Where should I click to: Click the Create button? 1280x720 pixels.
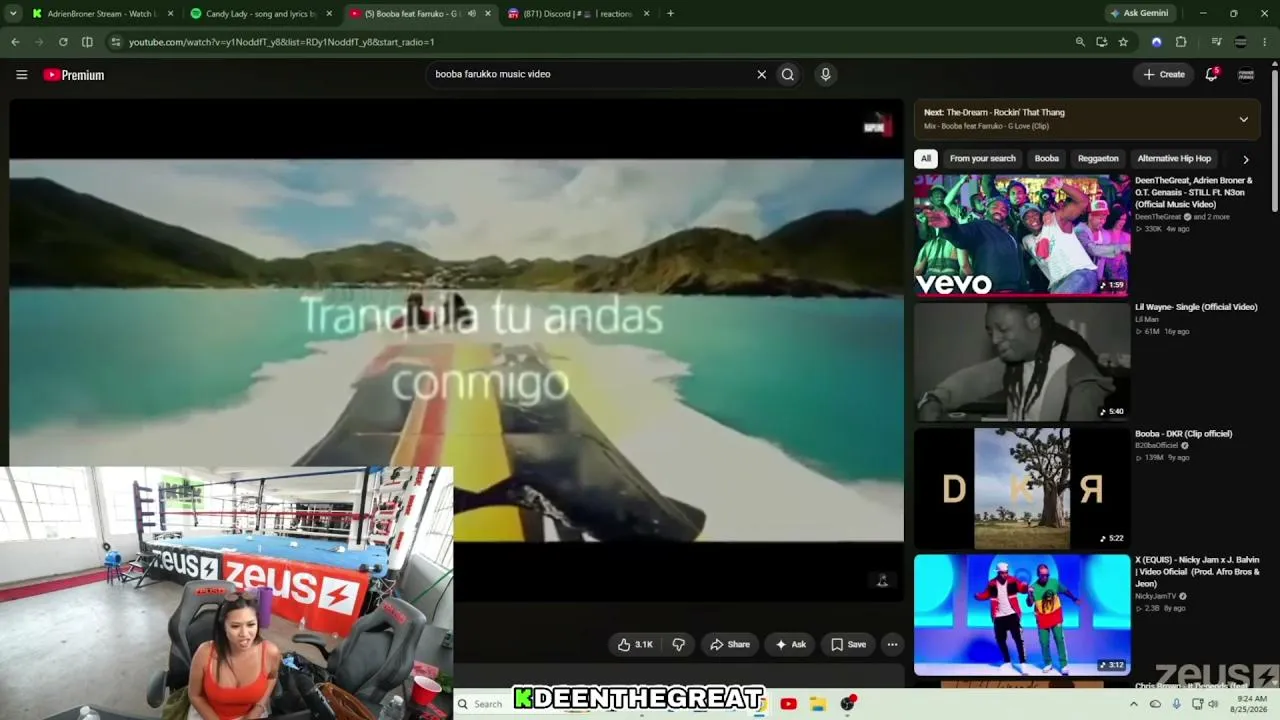coord(1164,74)
